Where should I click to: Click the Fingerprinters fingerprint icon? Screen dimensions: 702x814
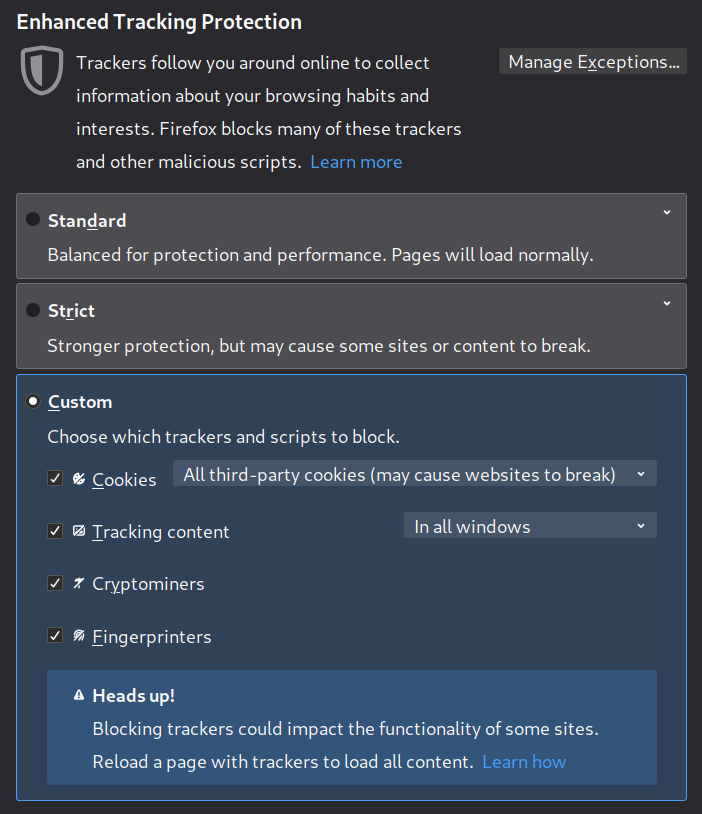(x=79, y=635)
